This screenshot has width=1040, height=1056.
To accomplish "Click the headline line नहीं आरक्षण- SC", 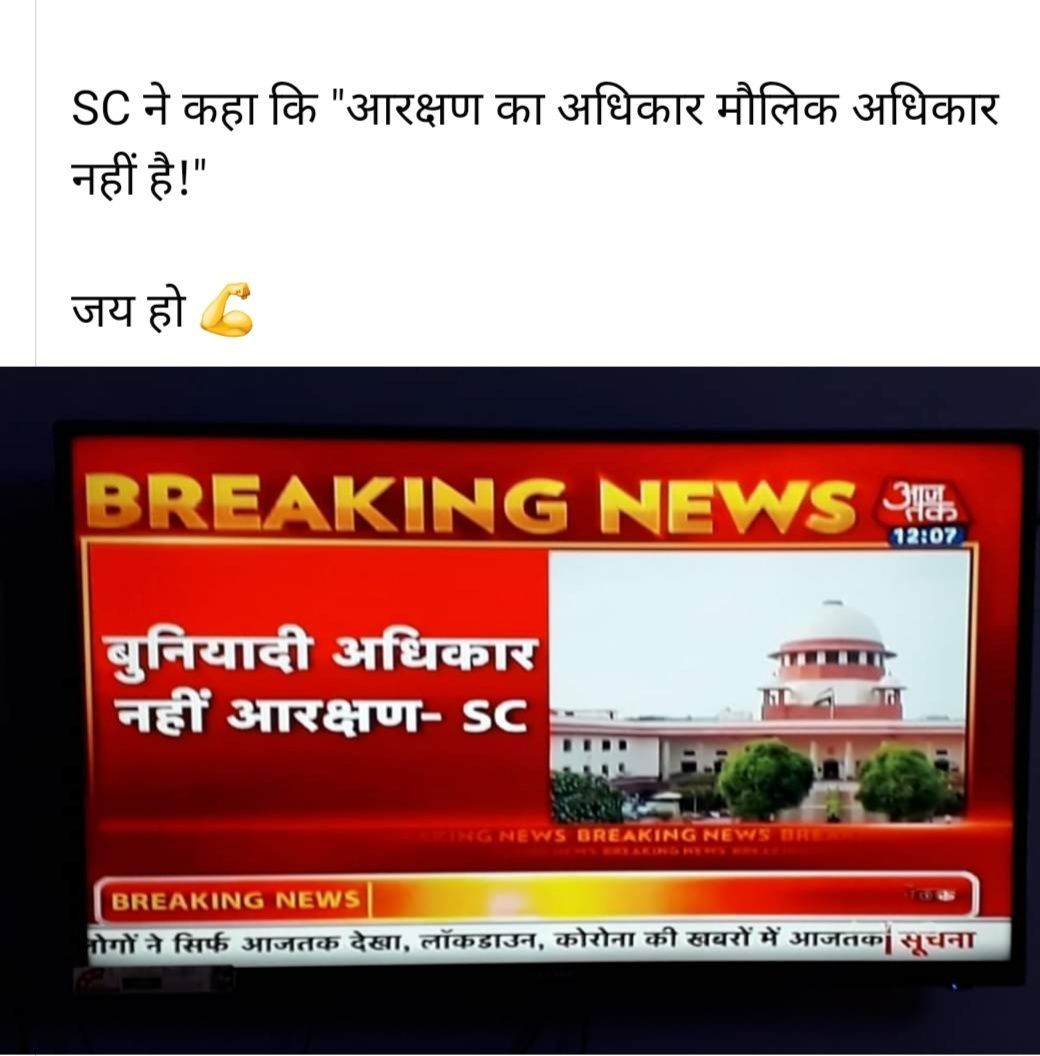I will point(321,715).
